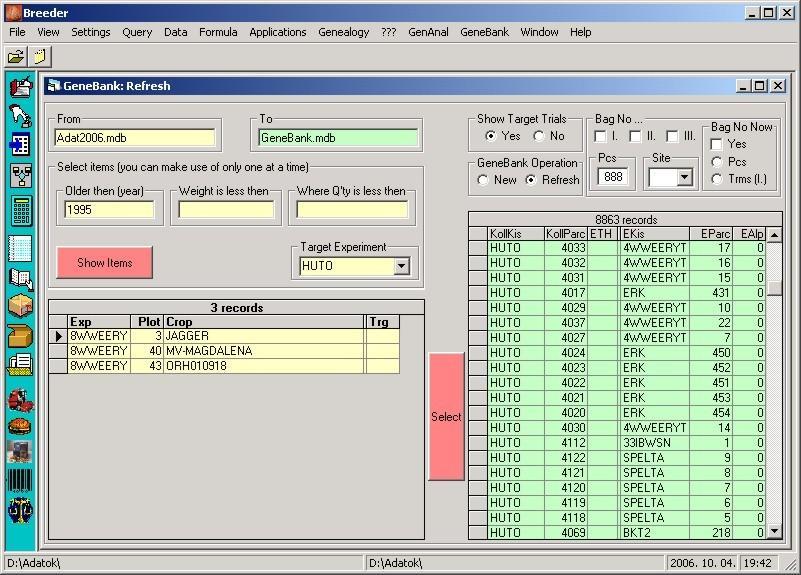Click the To field GeneBank.mdb

point(338,138)
